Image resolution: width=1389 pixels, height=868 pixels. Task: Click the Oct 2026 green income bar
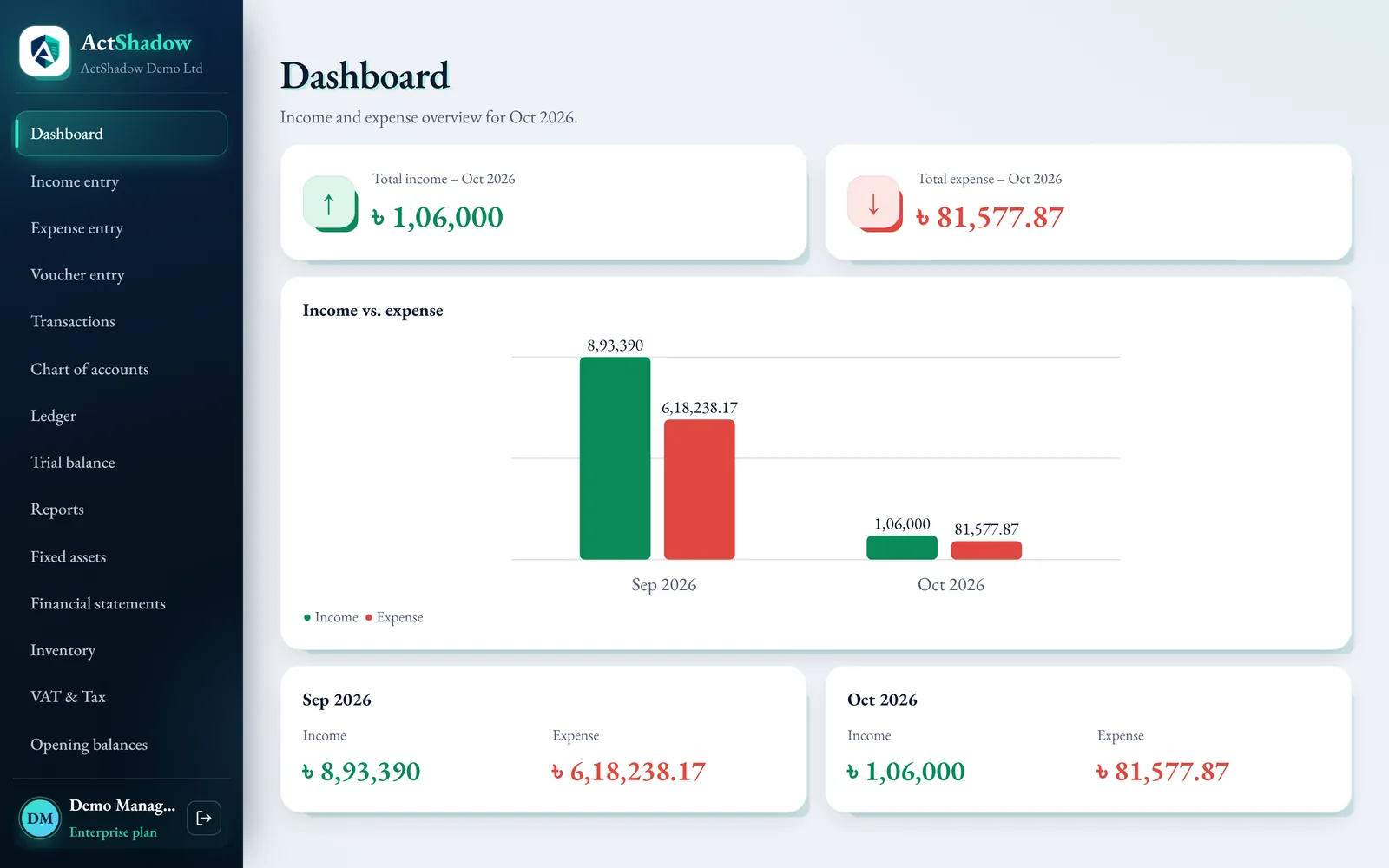coord(902,548)
